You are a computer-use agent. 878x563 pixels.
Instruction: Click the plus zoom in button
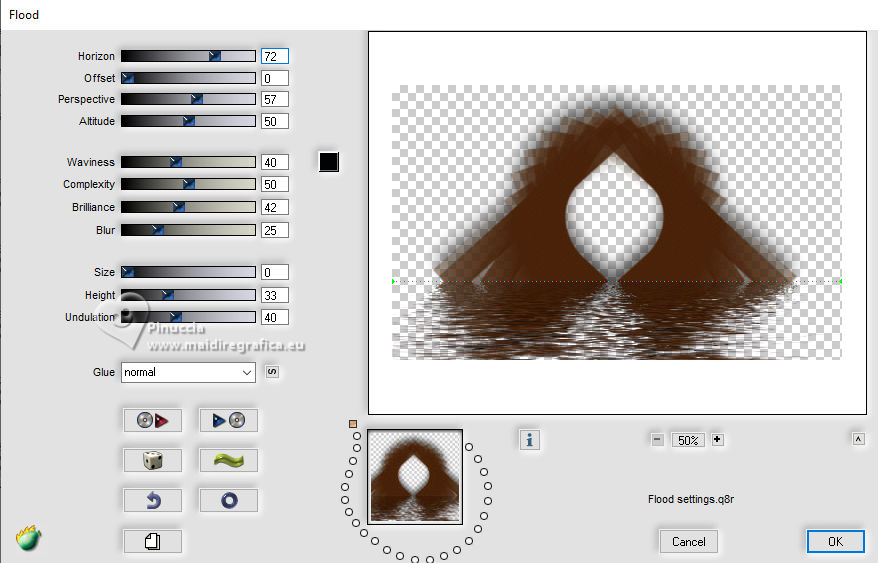(717, 440)
